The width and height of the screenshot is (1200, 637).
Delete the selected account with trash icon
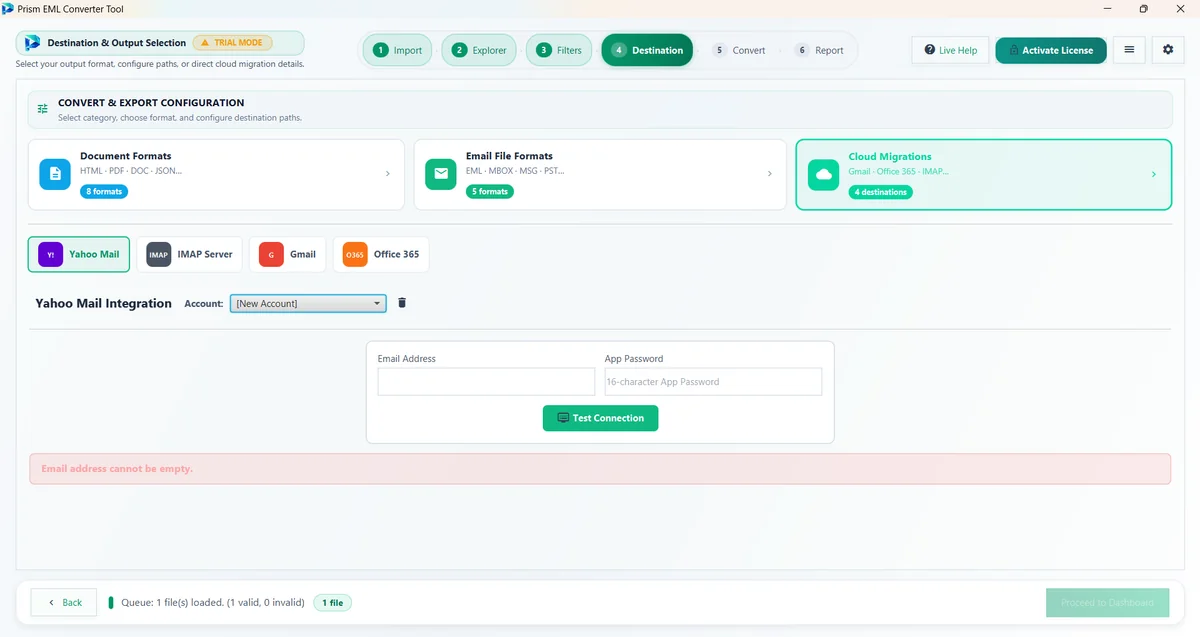[x=402, y=303]
